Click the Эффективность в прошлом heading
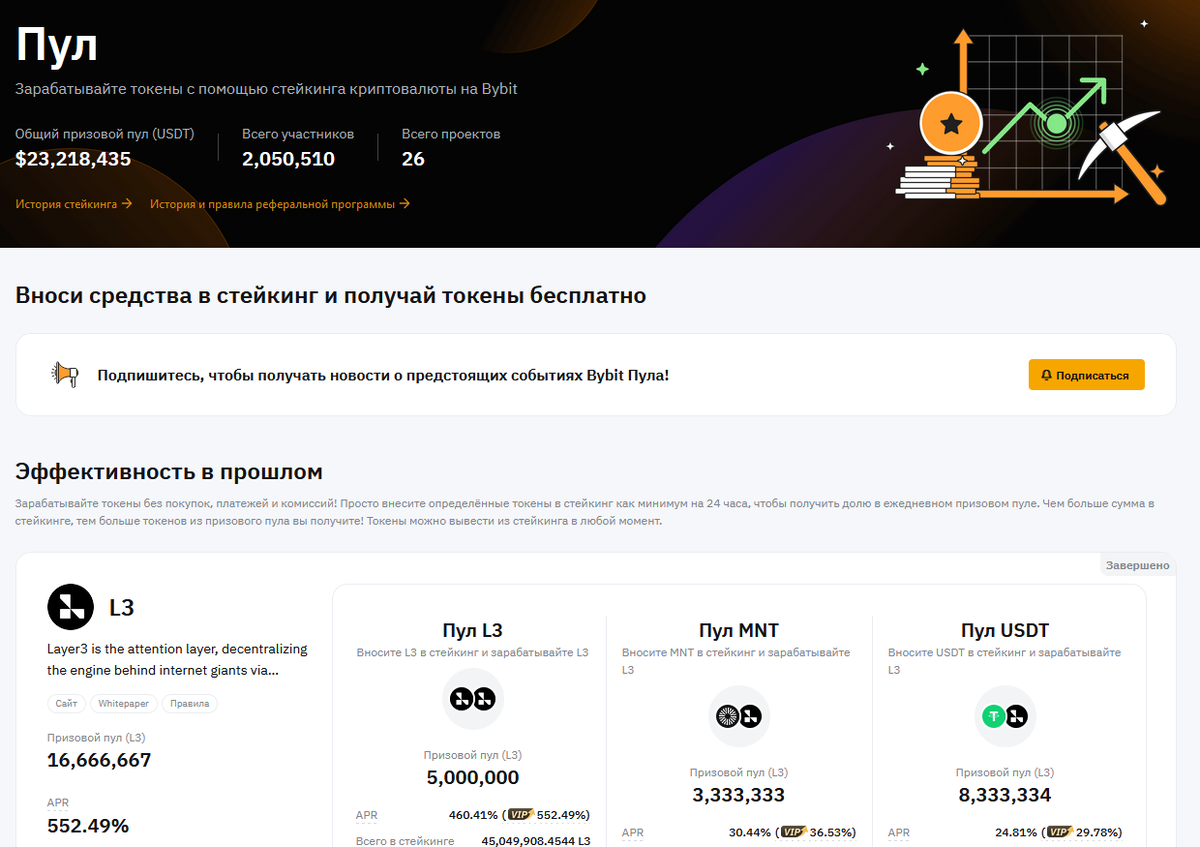Screen dimensions: 1200x847 coord(169,471)
